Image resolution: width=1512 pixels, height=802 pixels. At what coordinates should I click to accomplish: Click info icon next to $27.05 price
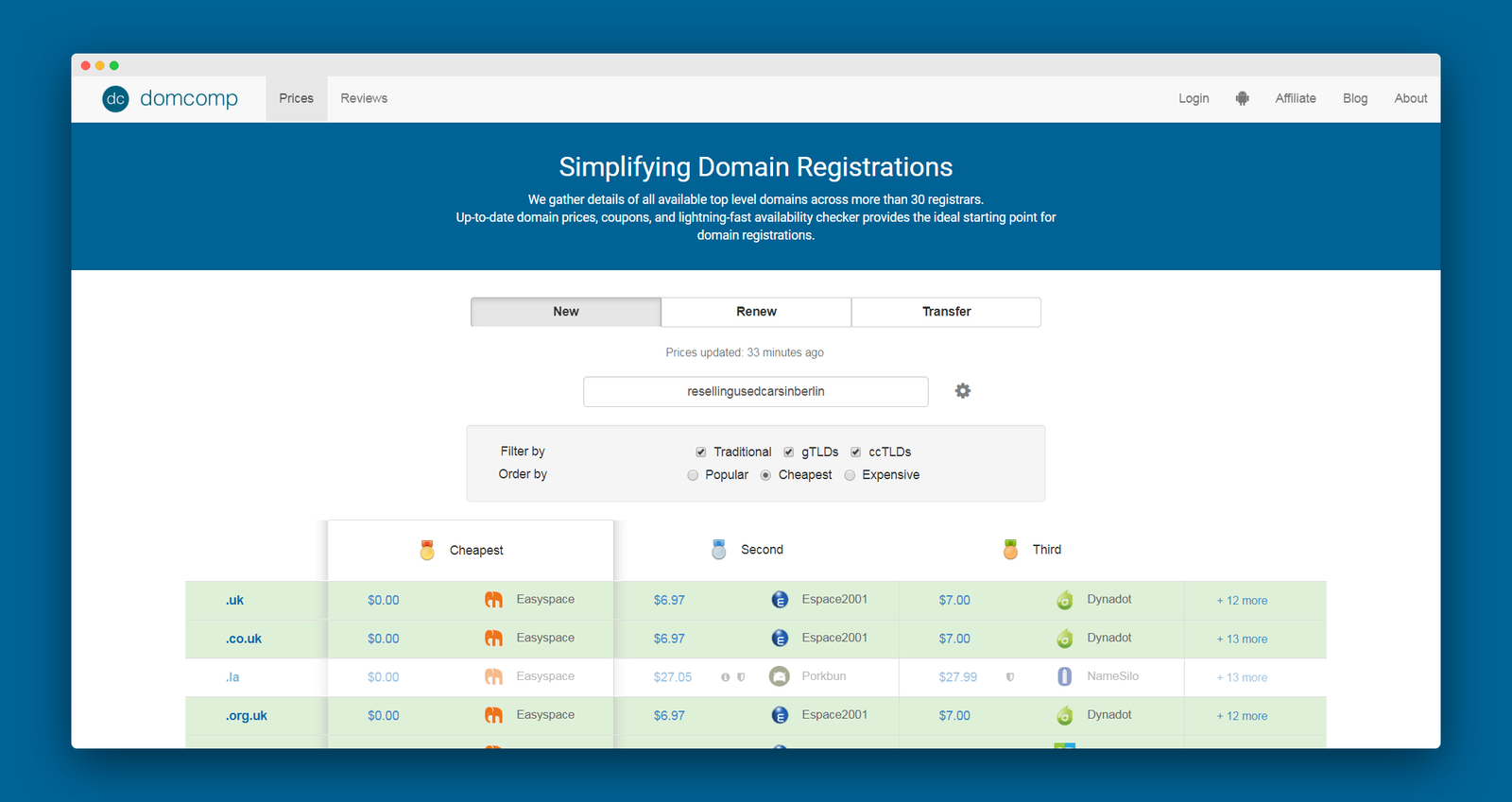[x=726, y=677]
